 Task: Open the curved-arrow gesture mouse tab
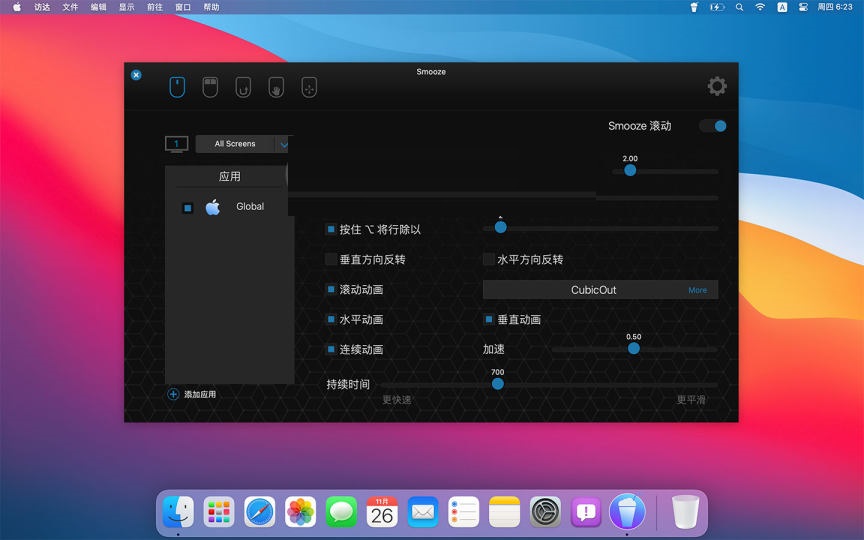point(243,87)
